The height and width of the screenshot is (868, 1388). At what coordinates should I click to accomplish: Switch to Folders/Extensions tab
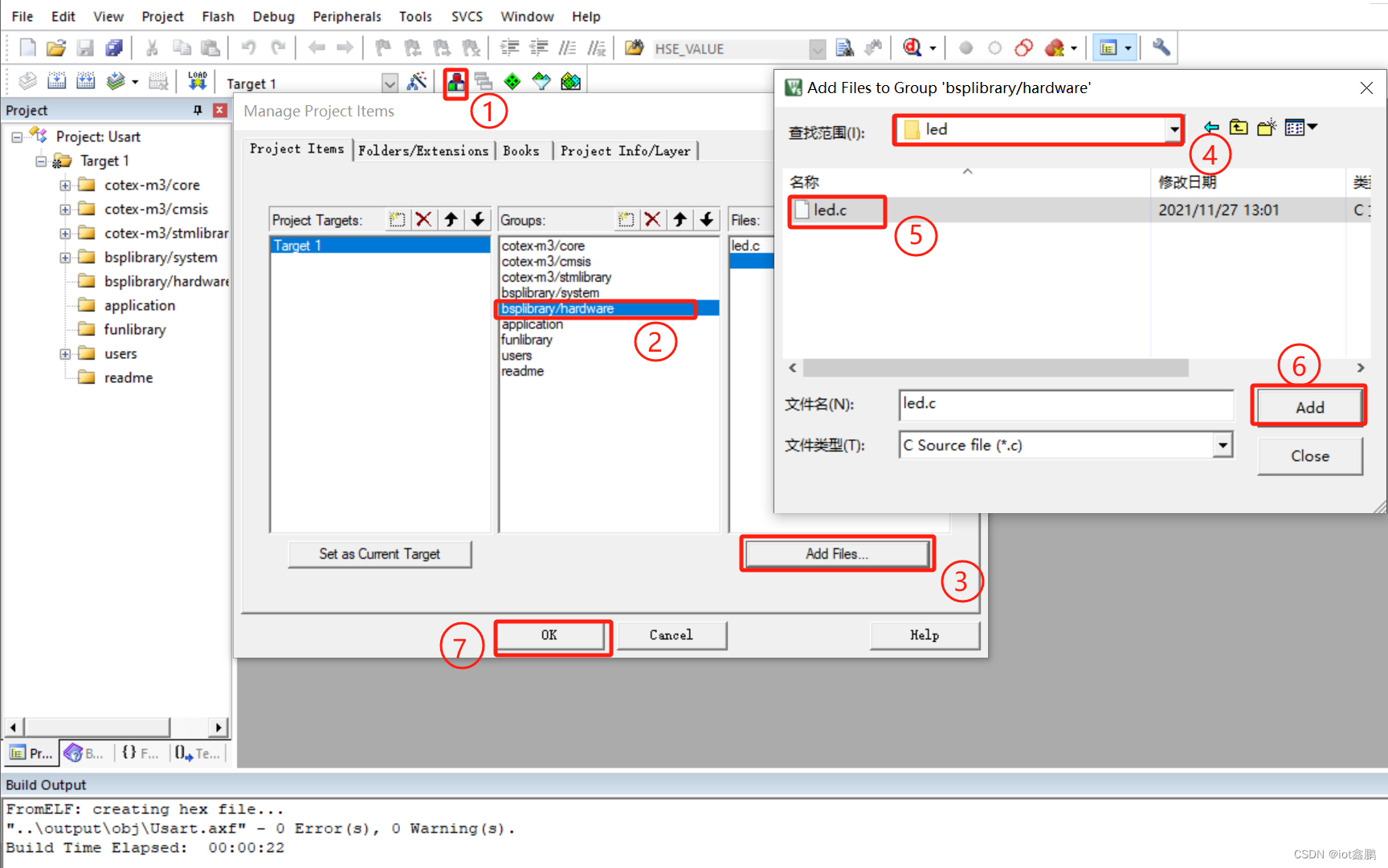423,150
